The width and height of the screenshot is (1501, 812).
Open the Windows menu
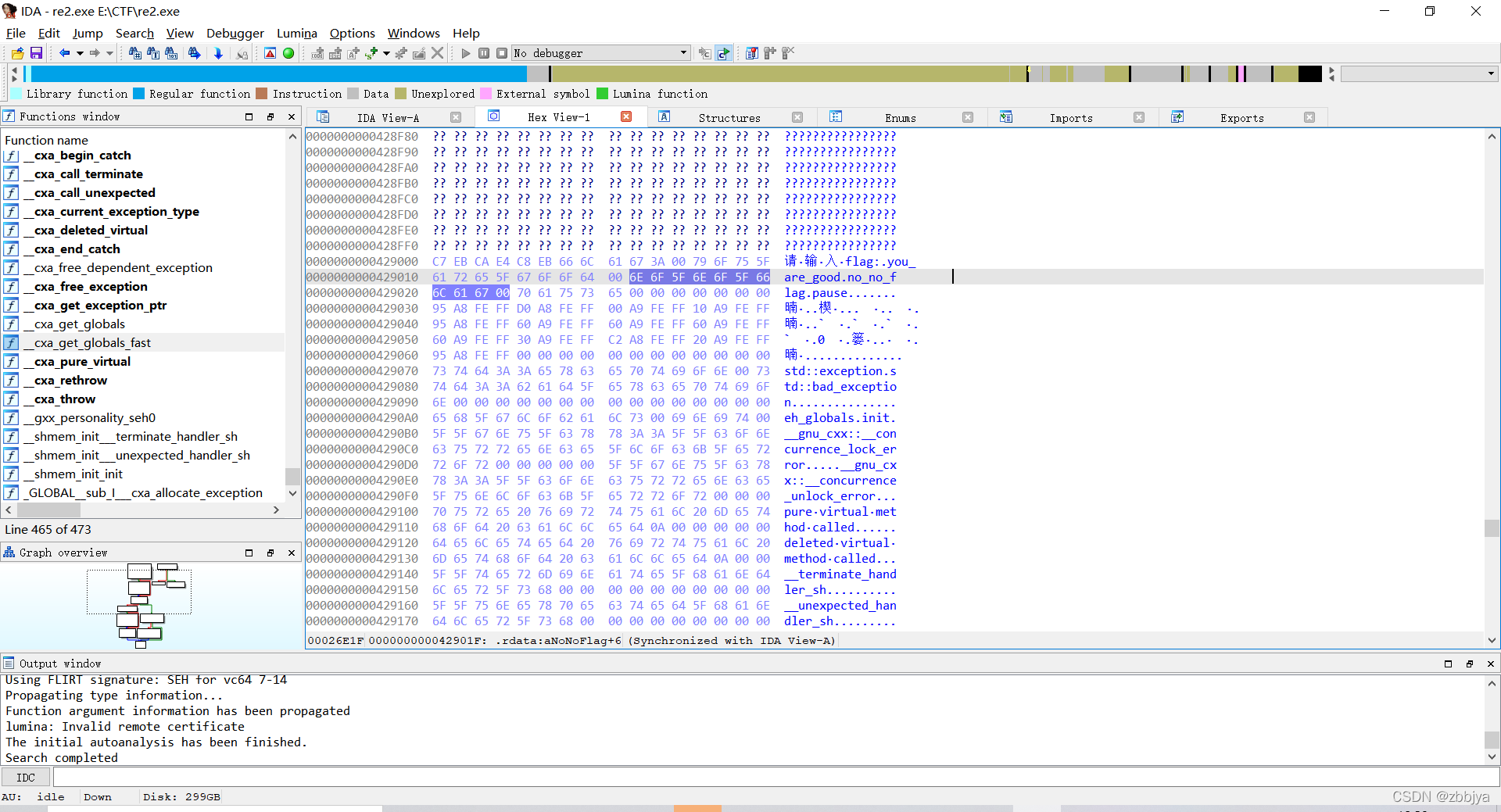(x=414, y=33)
